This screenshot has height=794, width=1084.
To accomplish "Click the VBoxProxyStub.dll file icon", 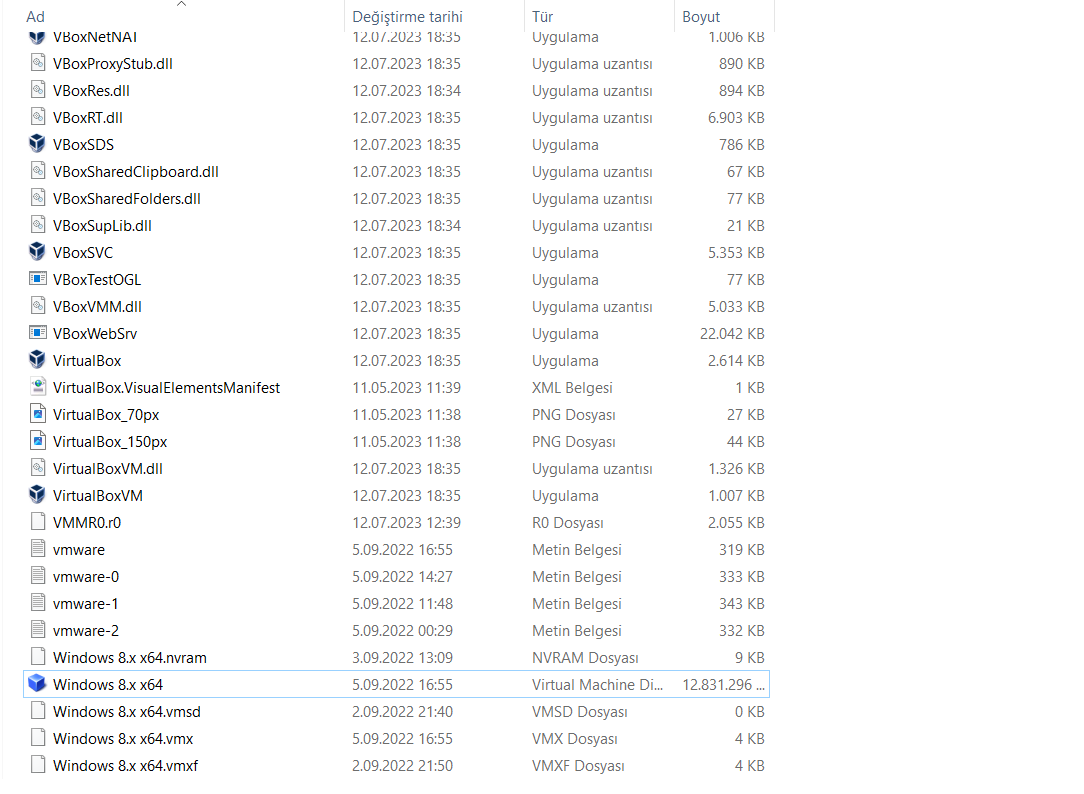I will [38, 63].
